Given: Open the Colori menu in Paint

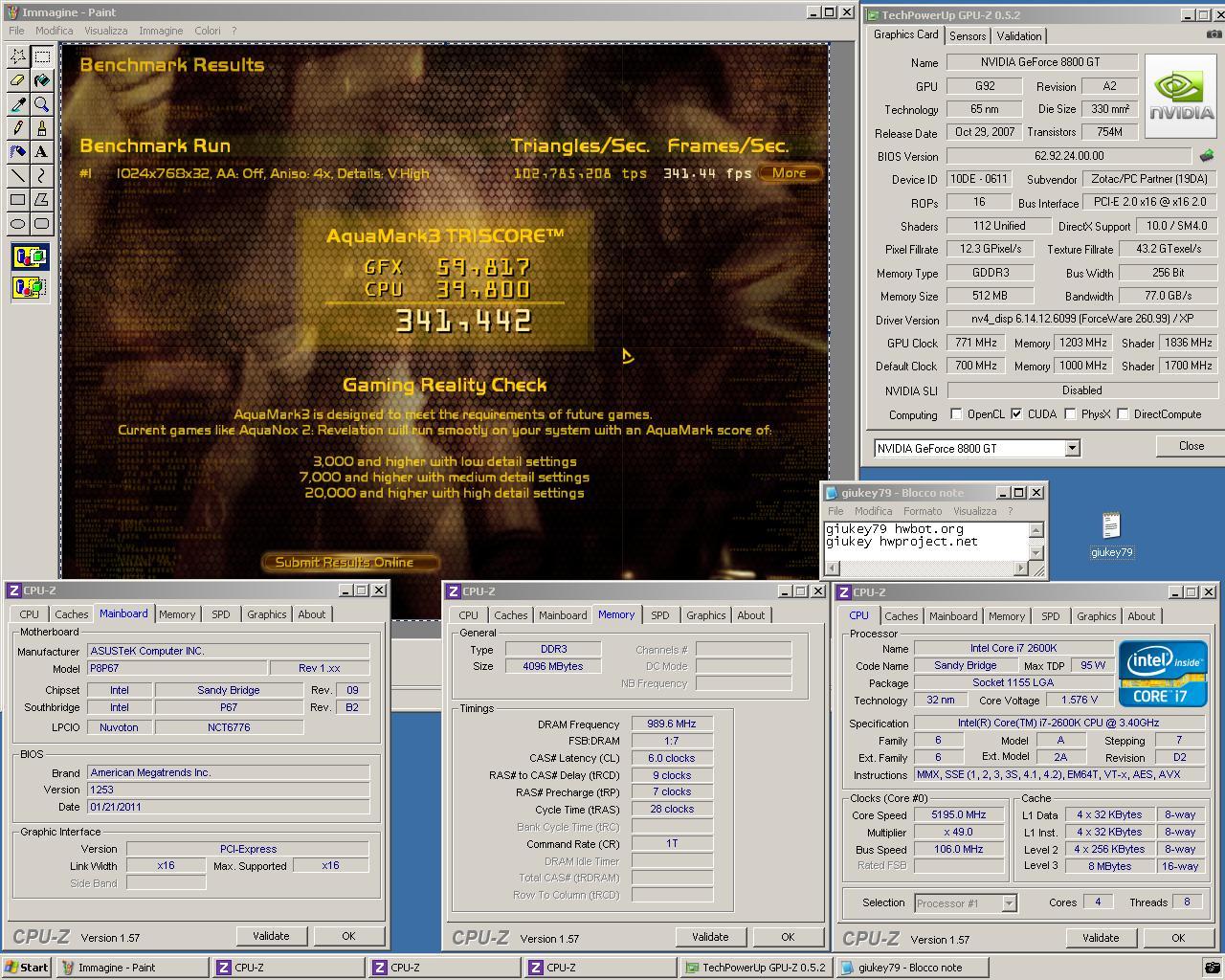Looking at the screenshot, I should tap(208, 31).
